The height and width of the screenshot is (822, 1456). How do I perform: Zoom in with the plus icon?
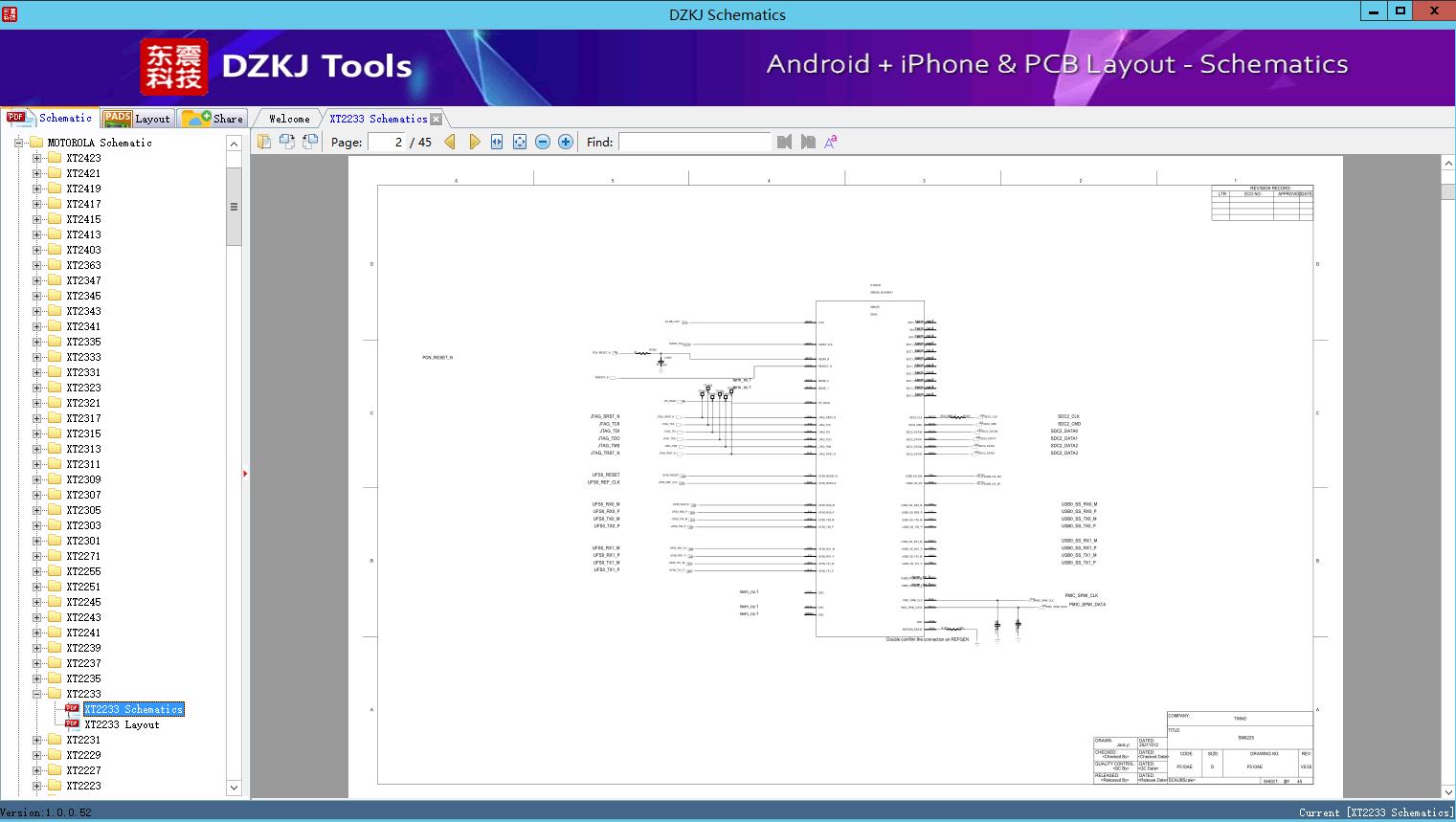click(x=566, y=142)
